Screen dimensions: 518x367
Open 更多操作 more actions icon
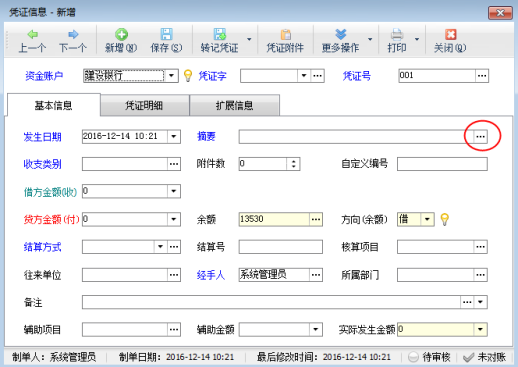coord(341,34)
